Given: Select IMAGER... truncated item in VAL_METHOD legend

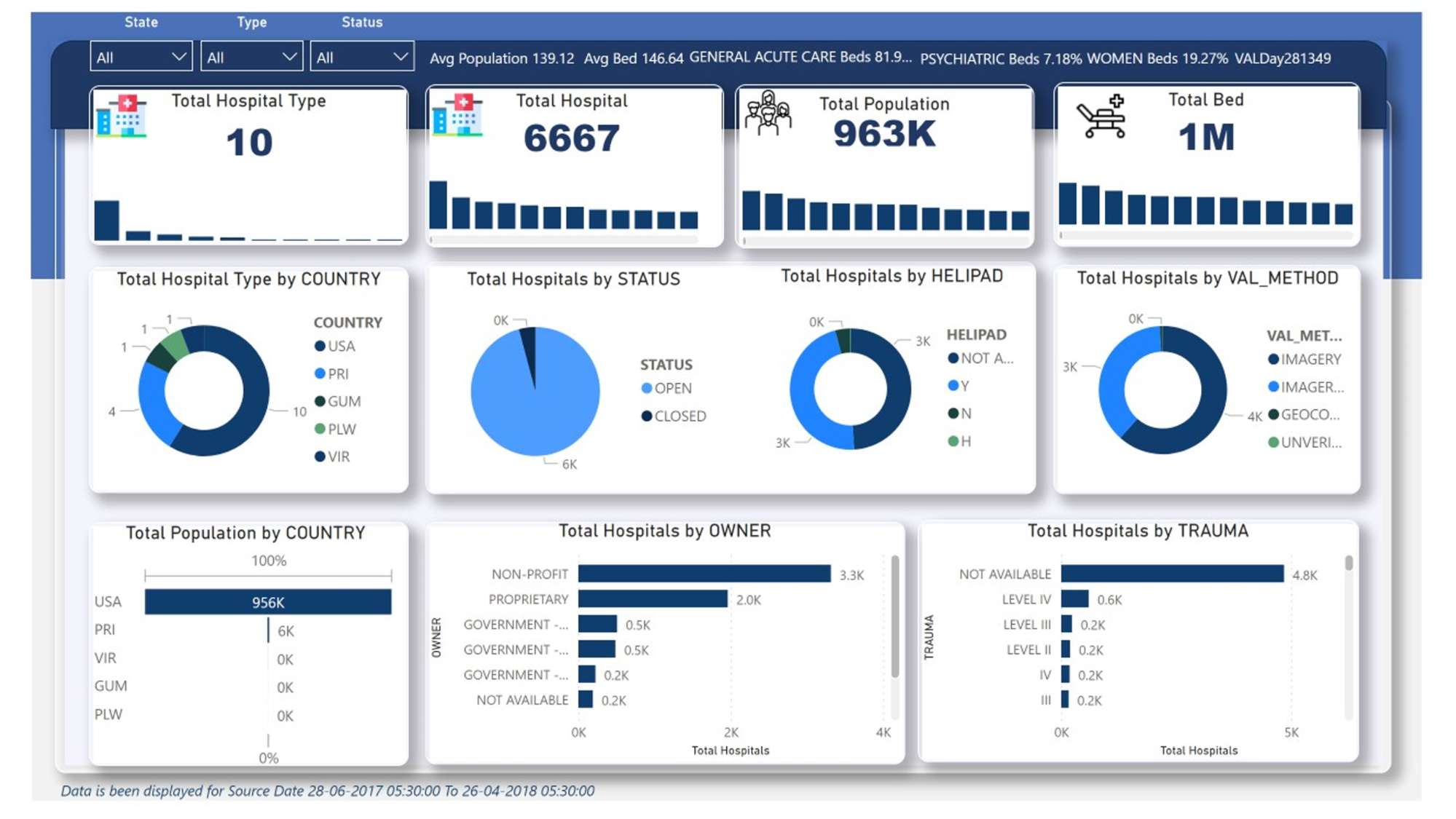Looking at the screenshot, I should (x=1306, y=387).
